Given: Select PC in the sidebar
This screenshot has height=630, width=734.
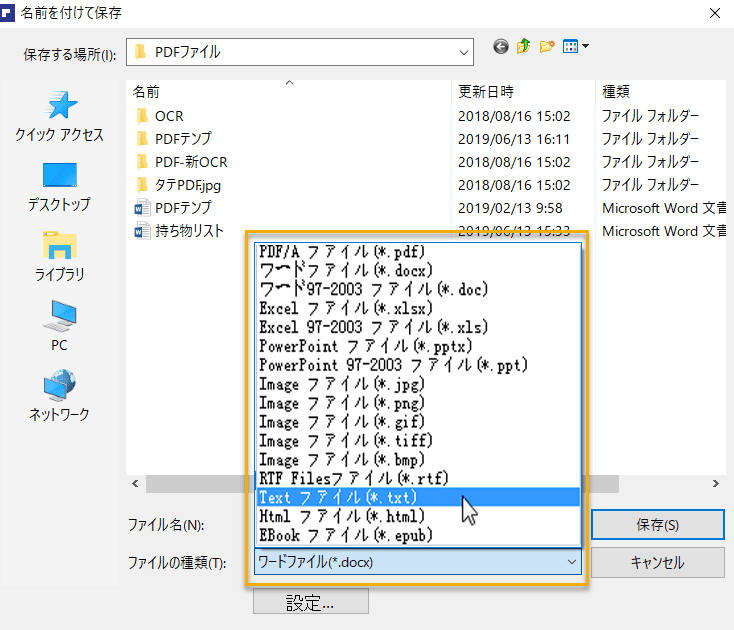Looking at the screenshot, I should tap(59, 326).
